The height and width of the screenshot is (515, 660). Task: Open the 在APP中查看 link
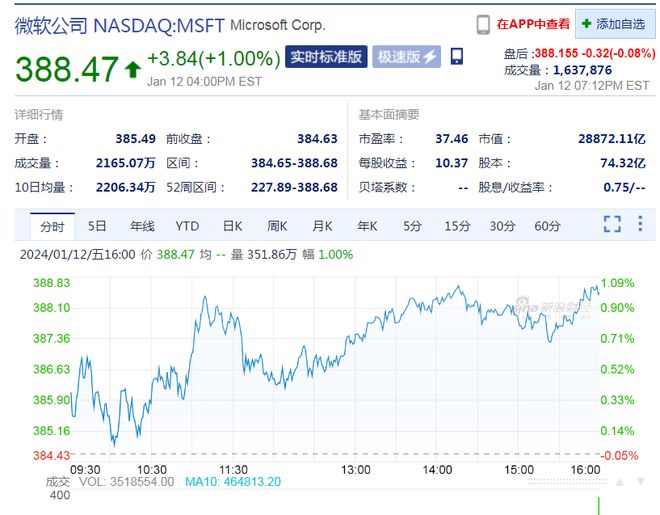pyautogui.click(x=533, y=24)
